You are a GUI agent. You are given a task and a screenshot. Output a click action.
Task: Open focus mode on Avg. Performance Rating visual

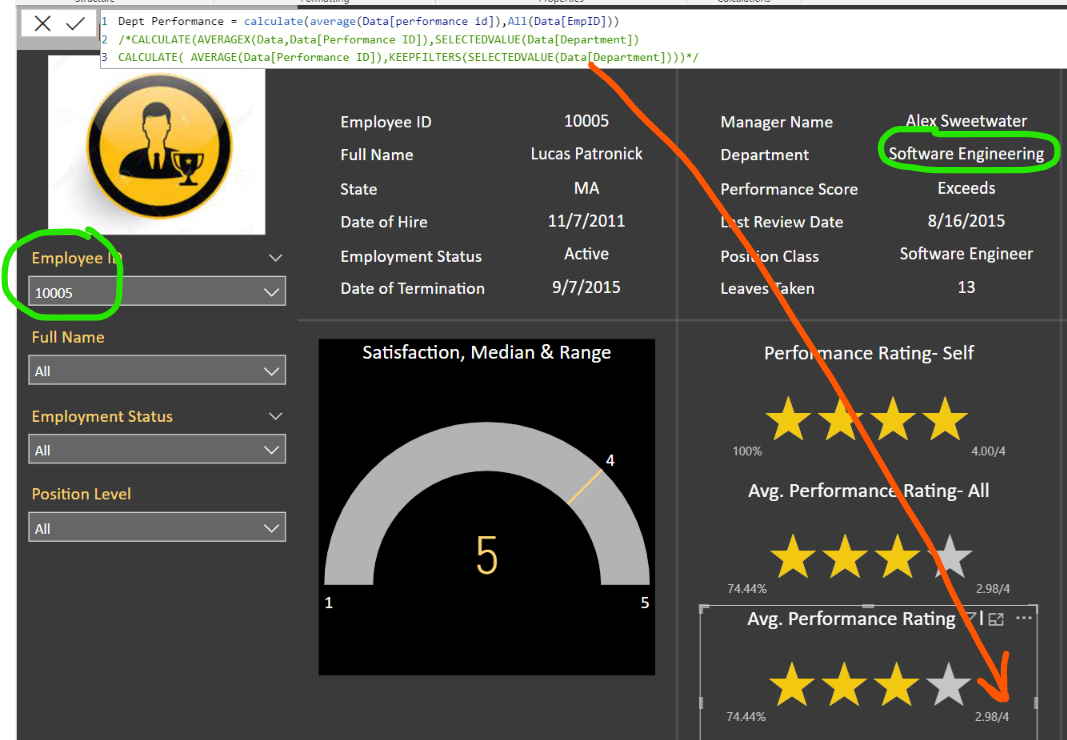click(x=996, y=619)
